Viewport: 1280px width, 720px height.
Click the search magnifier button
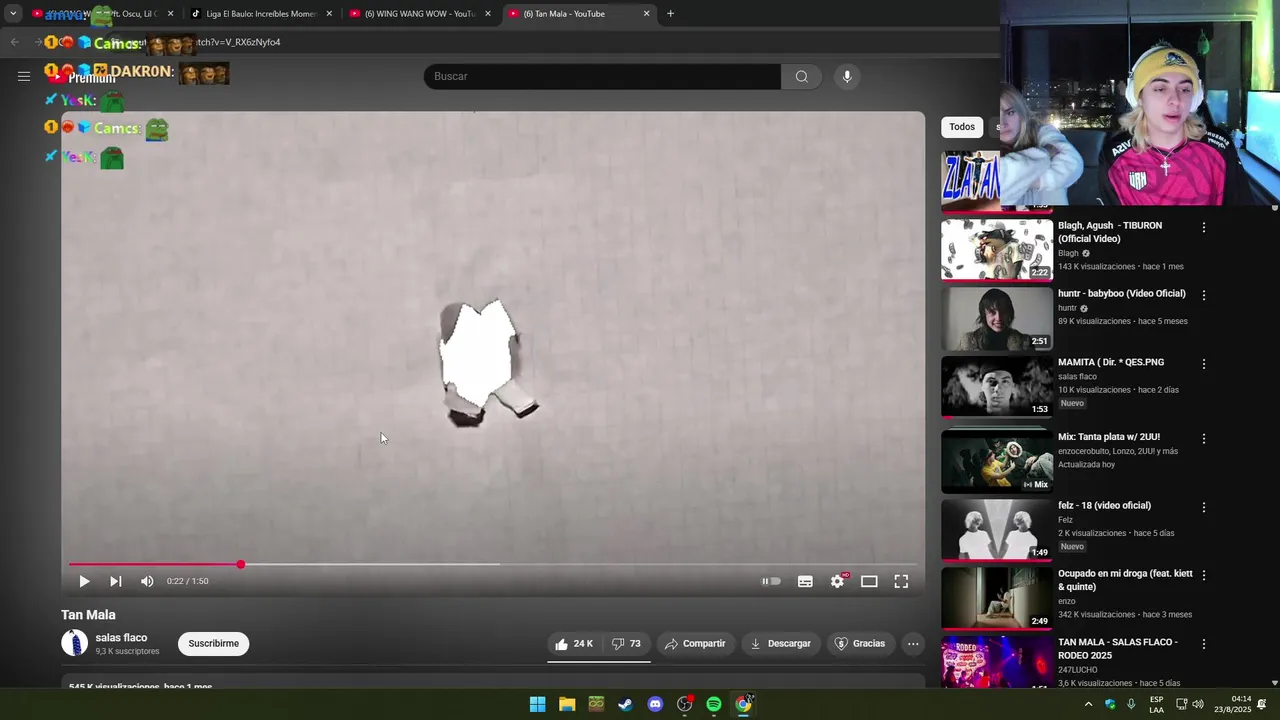[801, 77]
